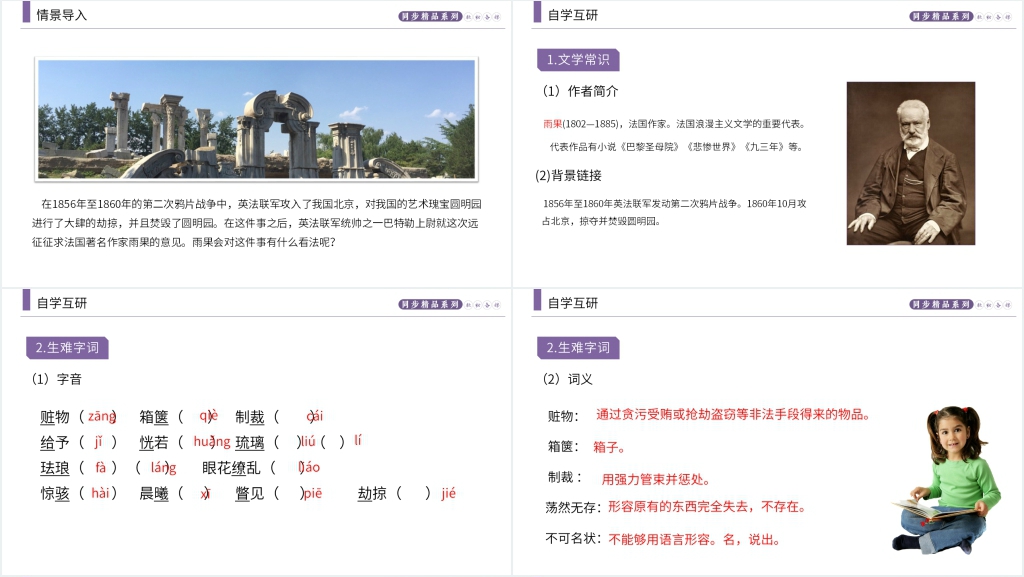Screen dimensions: 1024x577
Task: Click the term 荡然无存:
Action: coord(573,507)
